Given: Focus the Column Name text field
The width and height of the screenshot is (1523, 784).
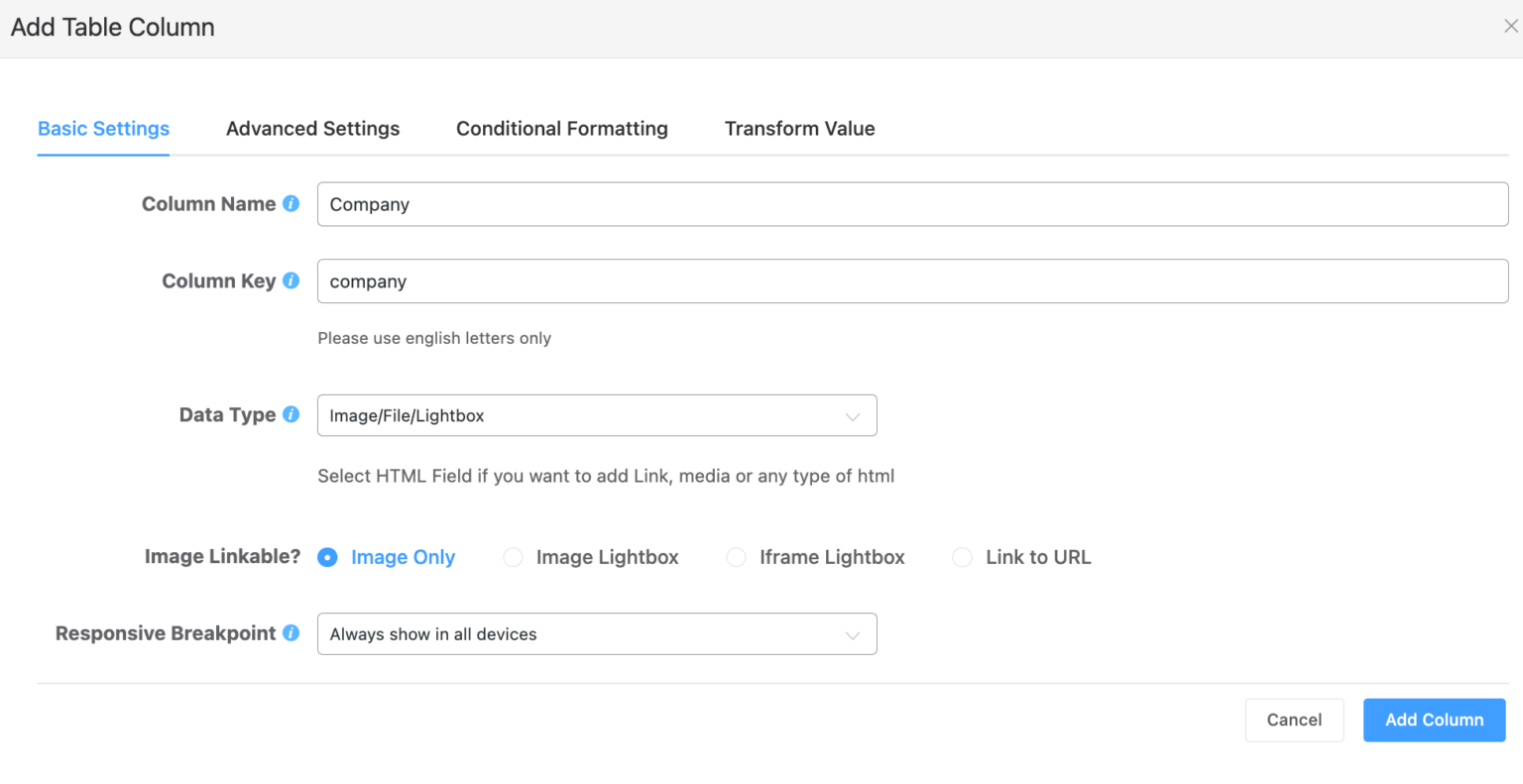Looking at the screenshot, I should [912, 204].
